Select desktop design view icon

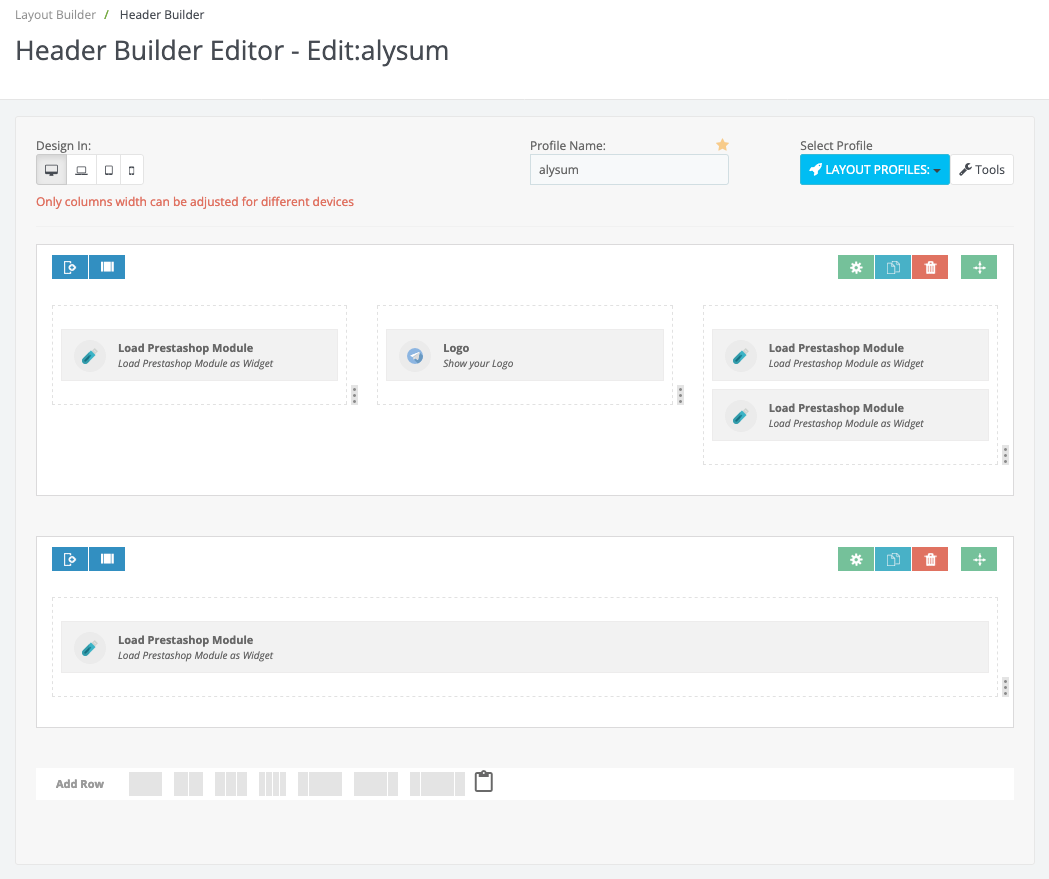(x=52, y=170)
